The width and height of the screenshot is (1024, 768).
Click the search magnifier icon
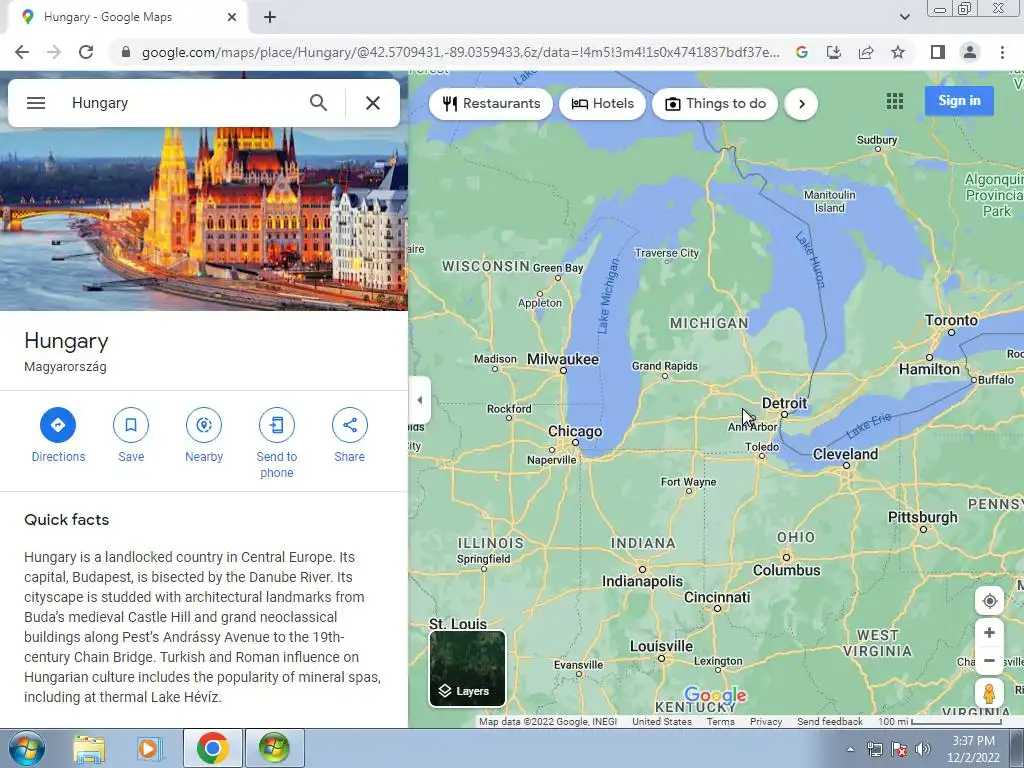pyautogui.click(x=318, y=103)
